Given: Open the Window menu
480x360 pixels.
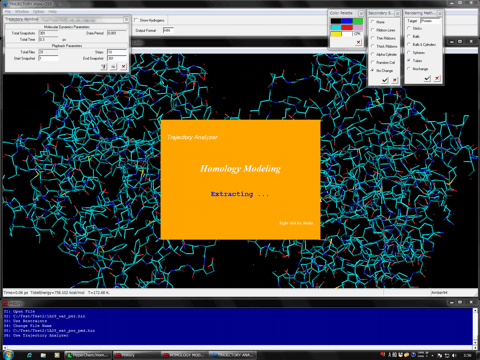Looking at the screenshot, I should pos(22,11).
